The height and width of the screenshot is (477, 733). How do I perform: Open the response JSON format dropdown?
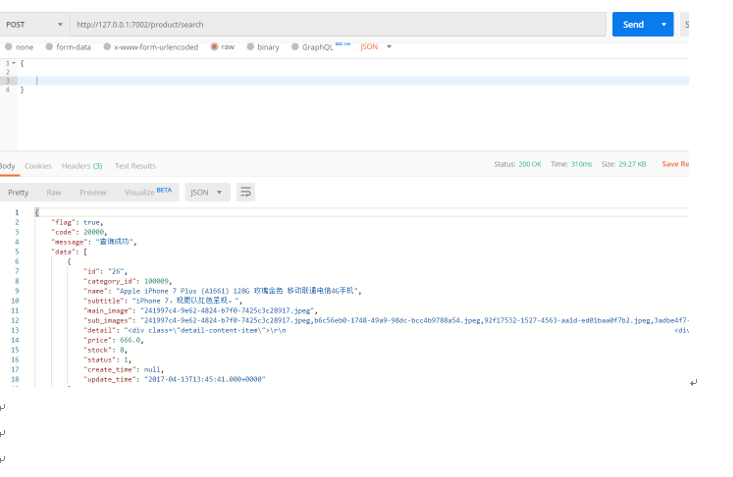pyautogui.click(x=208, y=192)
